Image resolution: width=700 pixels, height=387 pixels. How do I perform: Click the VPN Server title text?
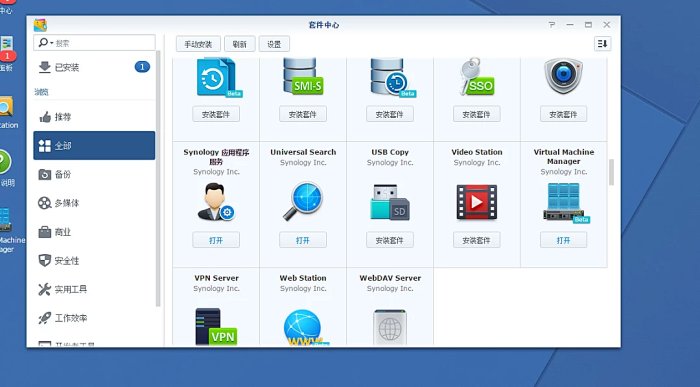[216, 278]
